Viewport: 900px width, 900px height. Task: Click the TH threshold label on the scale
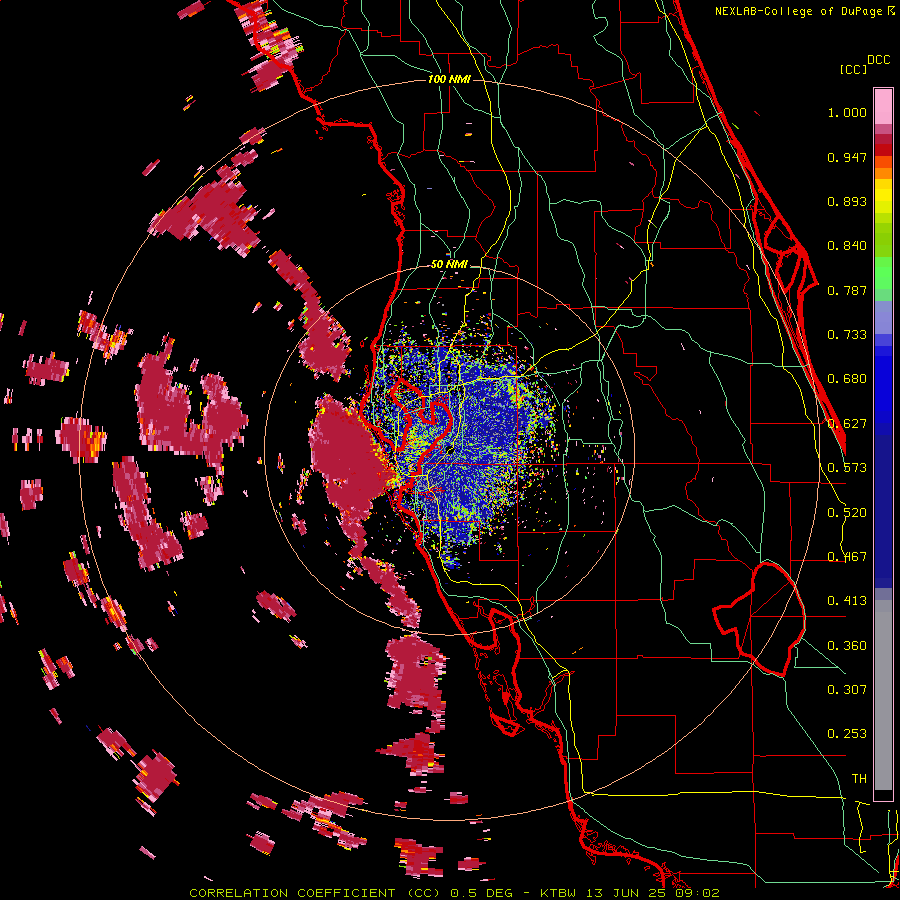pos(859,779)
